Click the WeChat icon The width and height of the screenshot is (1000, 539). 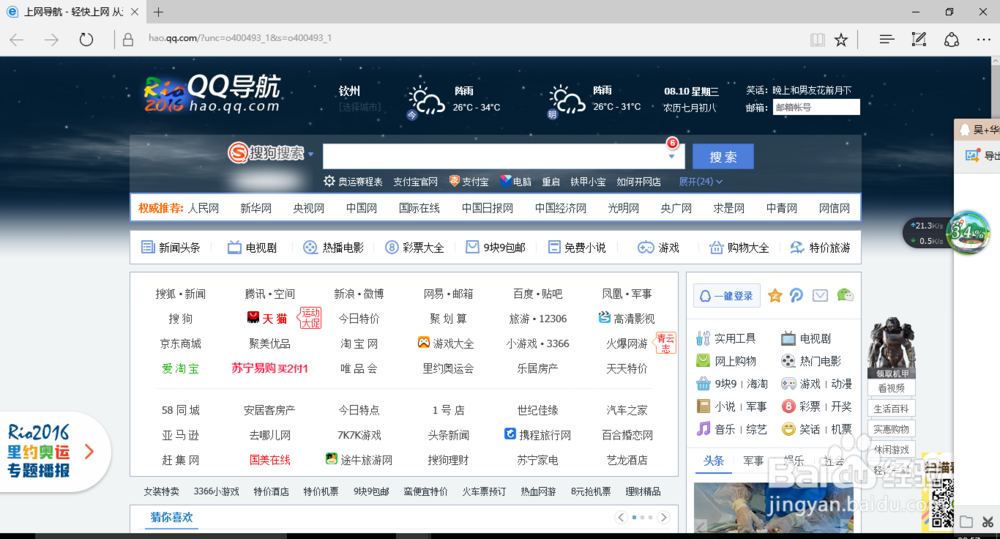(x=845, y=295)
